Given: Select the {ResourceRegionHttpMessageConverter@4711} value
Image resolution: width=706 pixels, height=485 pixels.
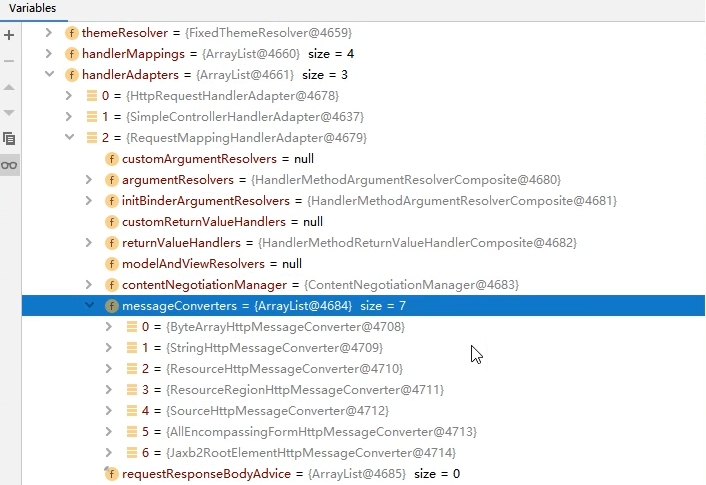Looking at the screenshot, I should (305, 390).
